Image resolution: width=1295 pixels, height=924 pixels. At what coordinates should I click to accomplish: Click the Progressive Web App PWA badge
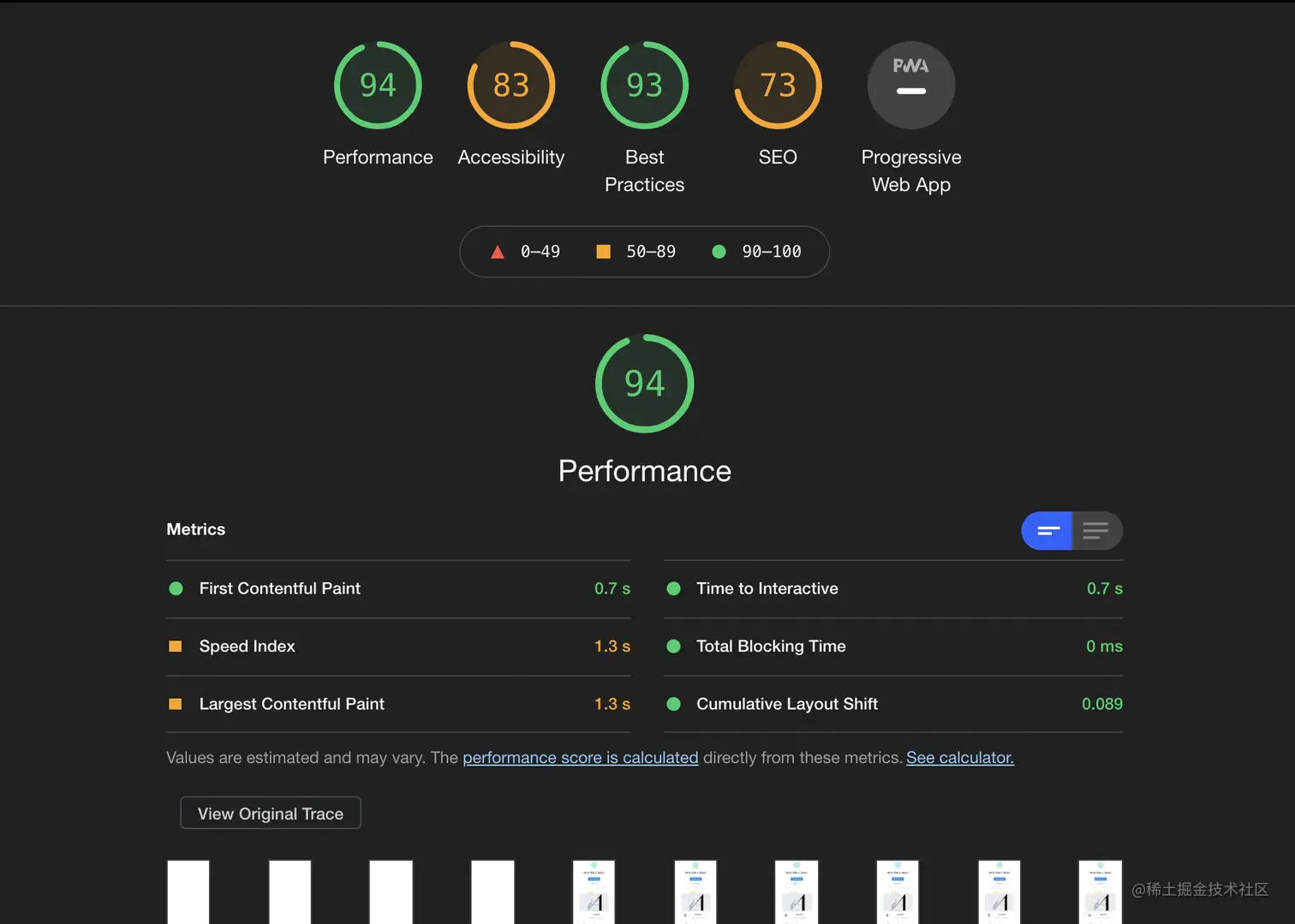coord(911,85)
